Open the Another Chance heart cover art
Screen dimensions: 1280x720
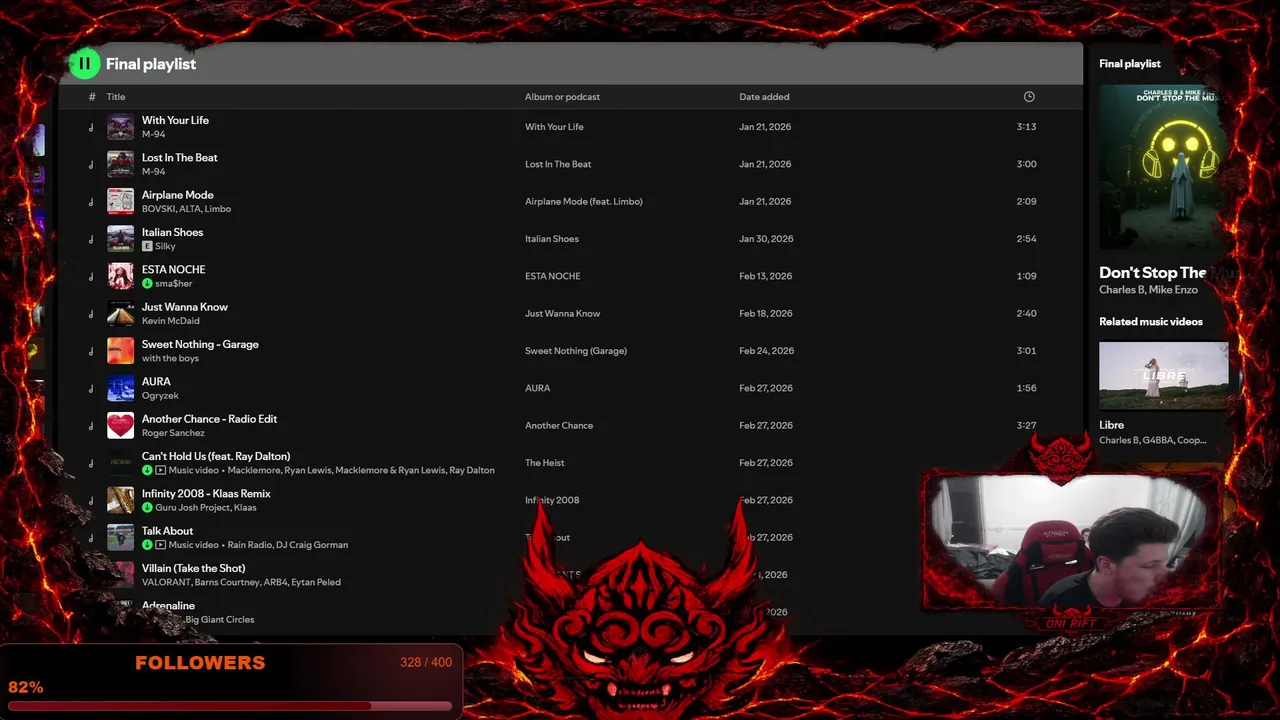click(x=120, y=425)
